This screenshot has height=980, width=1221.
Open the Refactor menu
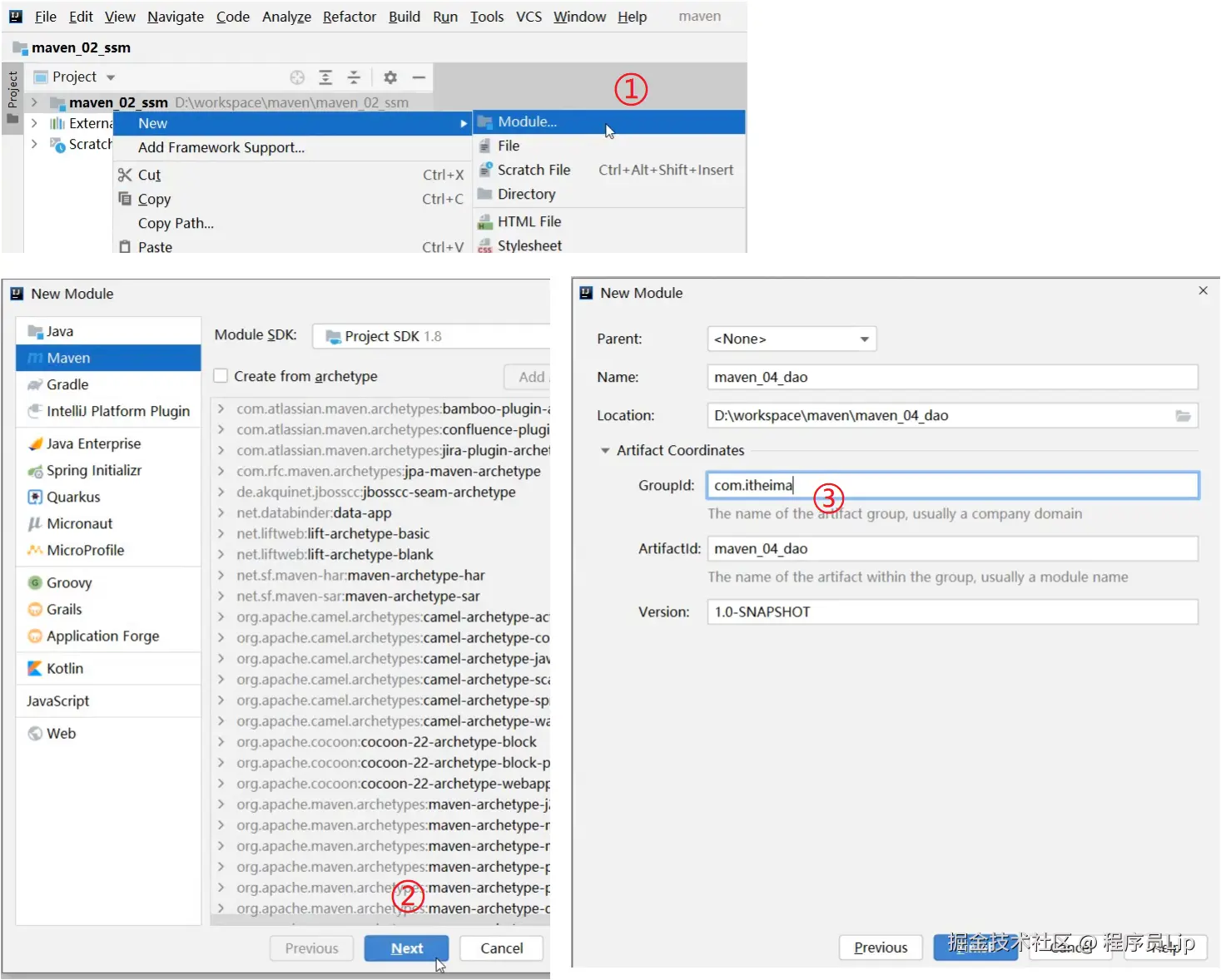[x=350, y=17]
